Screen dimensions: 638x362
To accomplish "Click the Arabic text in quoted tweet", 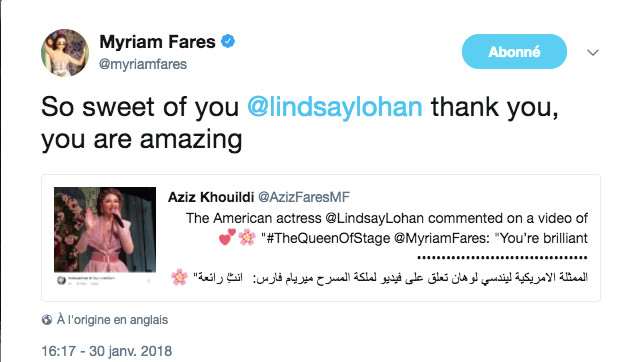I will (x=390, y=278).
